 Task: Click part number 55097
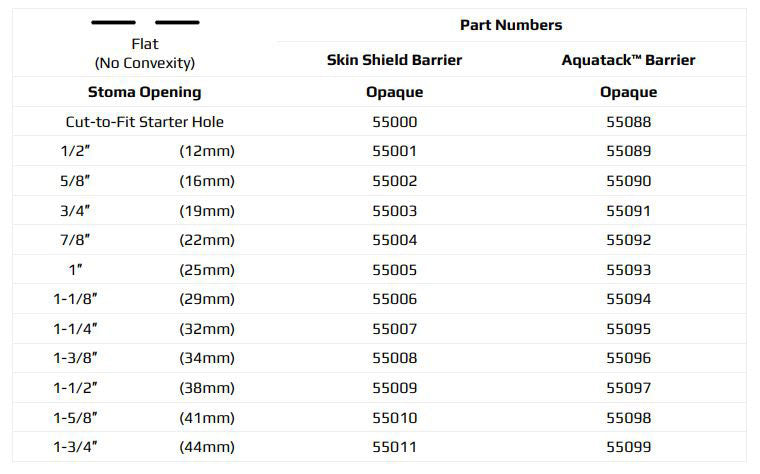coord(628,388)
